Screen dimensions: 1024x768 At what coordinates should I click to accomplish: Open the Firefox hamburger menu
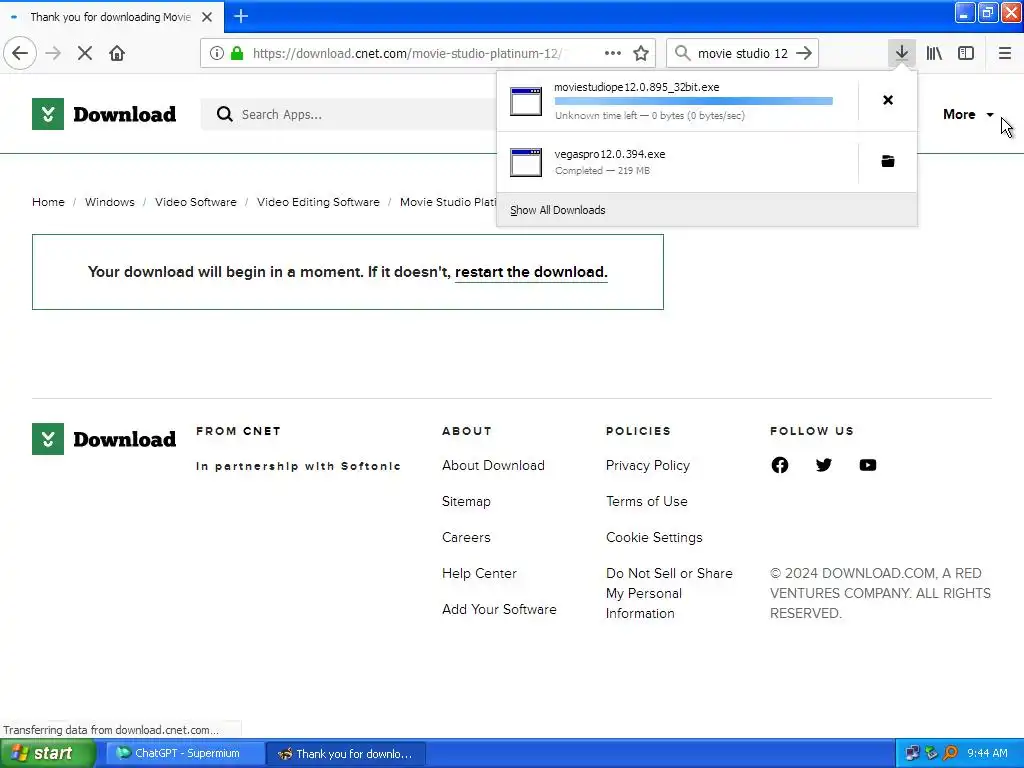pos(1004,53)
